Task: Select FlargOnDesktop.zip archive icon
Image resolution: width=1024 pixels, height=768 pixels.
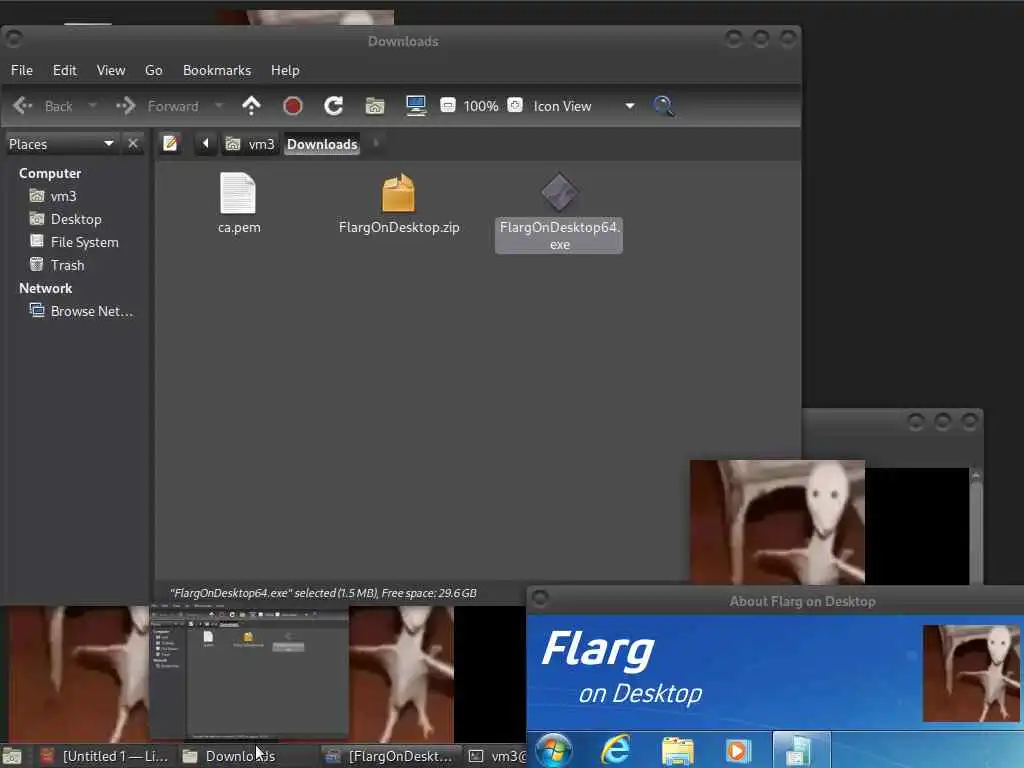Action: (x=398, y=193)
